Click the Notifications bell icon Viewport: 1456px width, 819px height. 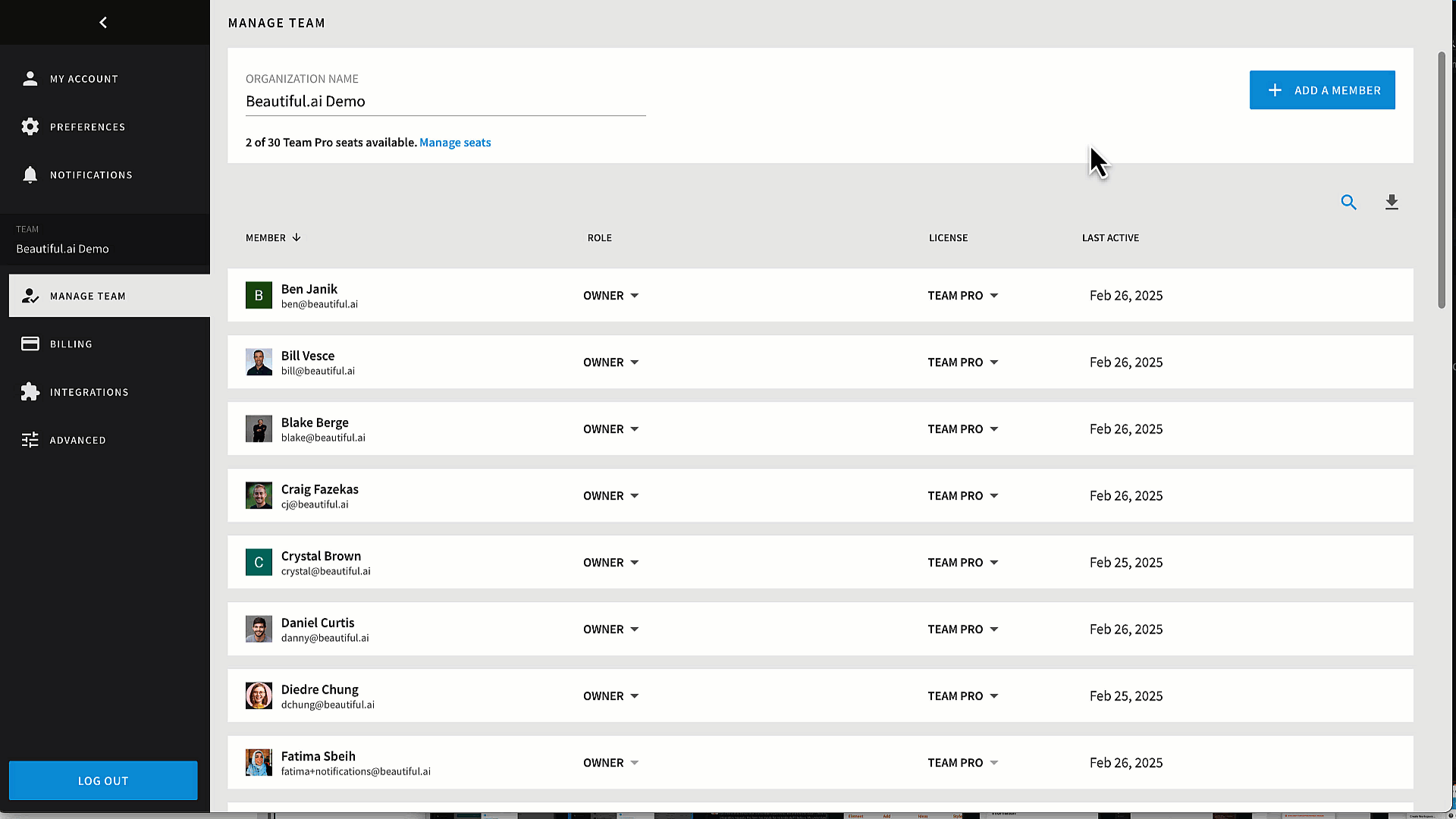(30, 174)
